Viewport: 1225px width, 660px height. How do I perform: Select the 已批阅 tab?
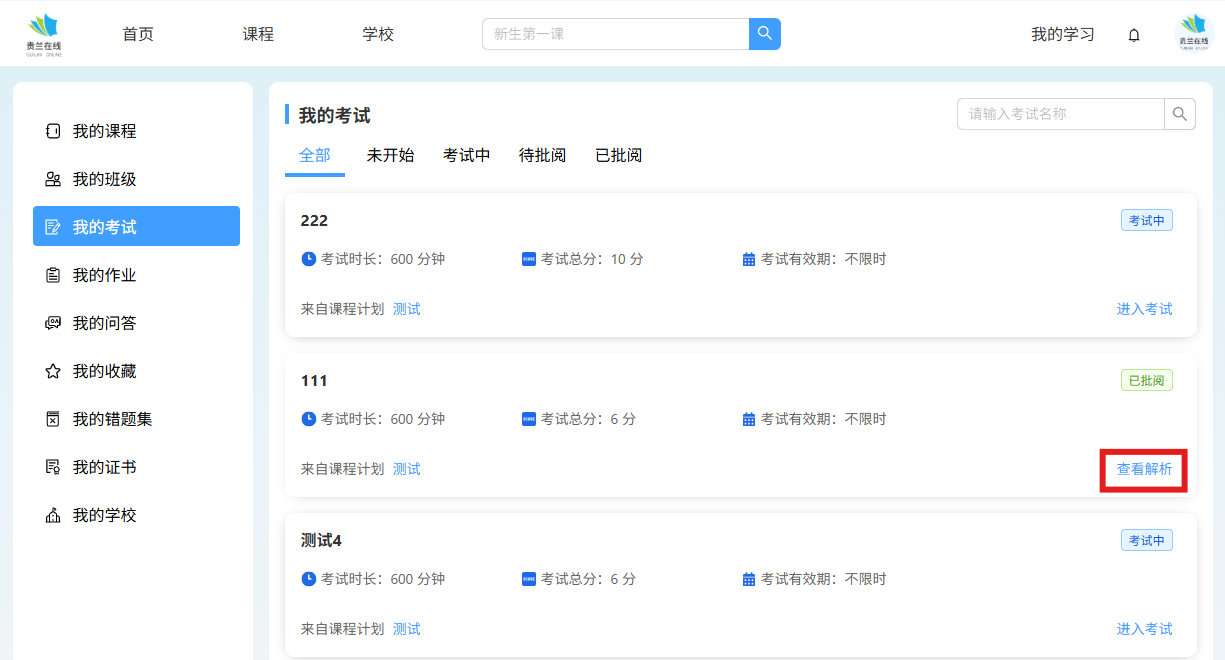coord(618,155)
